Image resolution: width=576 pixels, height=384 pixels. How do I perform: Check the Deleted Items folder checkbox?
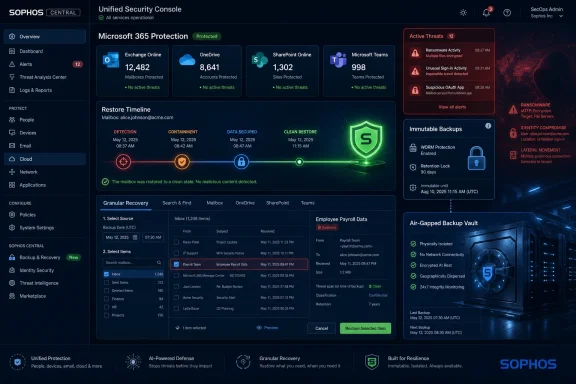tap(106, 291)
